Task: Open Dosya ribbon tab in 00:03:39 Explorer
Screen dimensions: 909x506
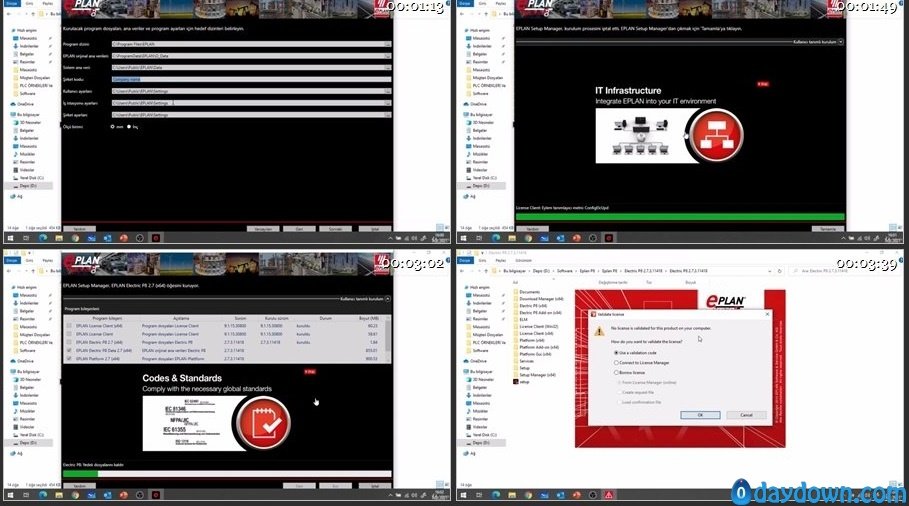Action: point(464,260)
